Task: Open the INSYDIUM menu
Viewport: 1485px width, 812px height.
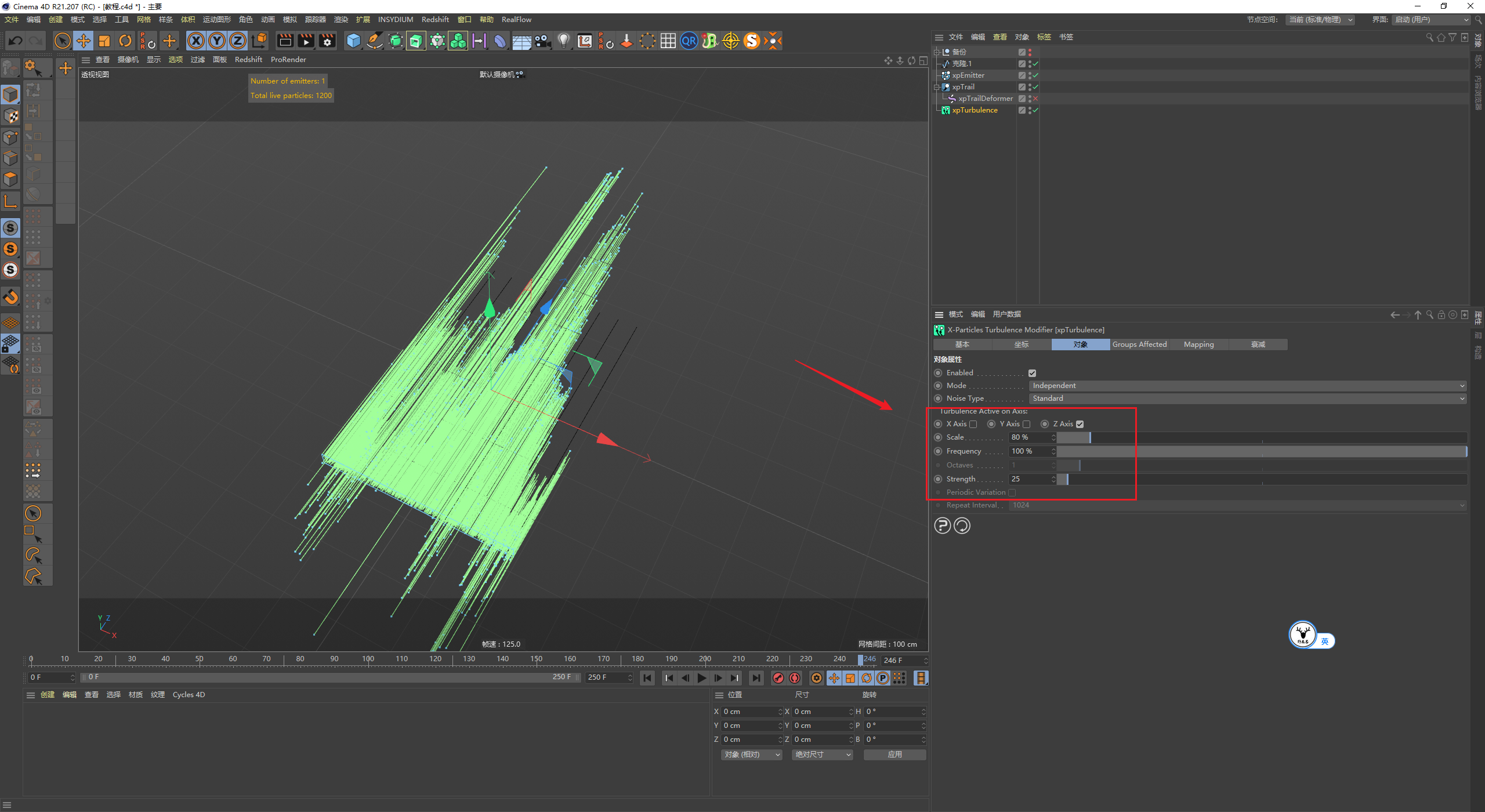Action: tap(396, 19)
